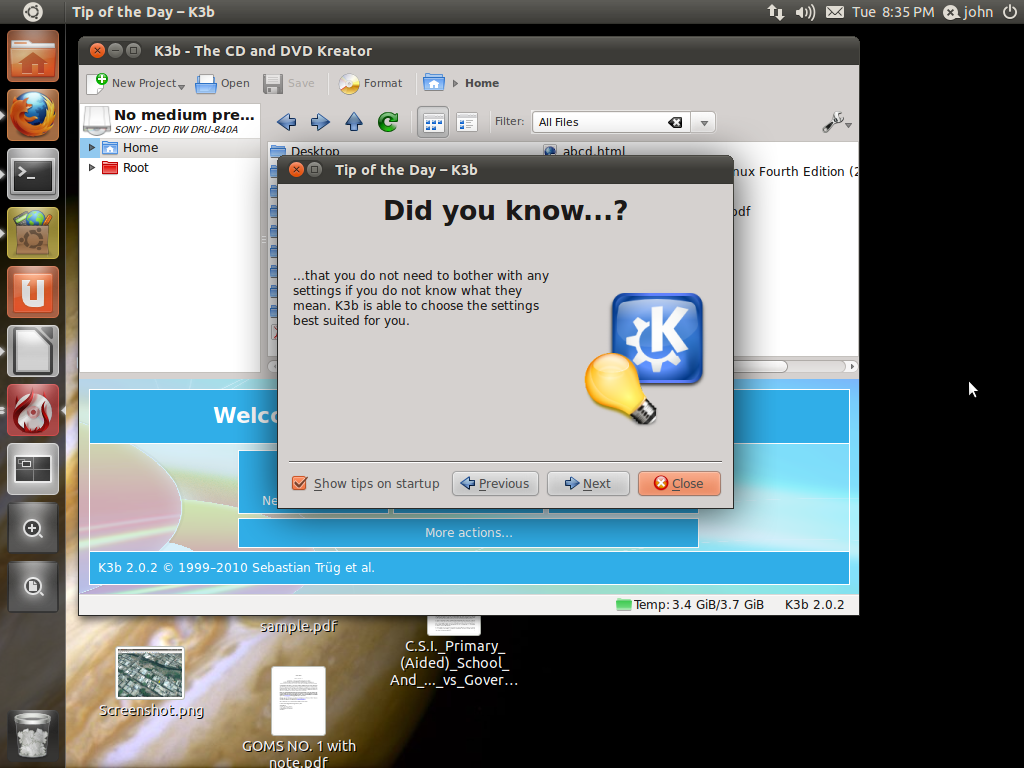Open the Format medium tool
Screen dimensions: 1024x768
click(370, 83)
